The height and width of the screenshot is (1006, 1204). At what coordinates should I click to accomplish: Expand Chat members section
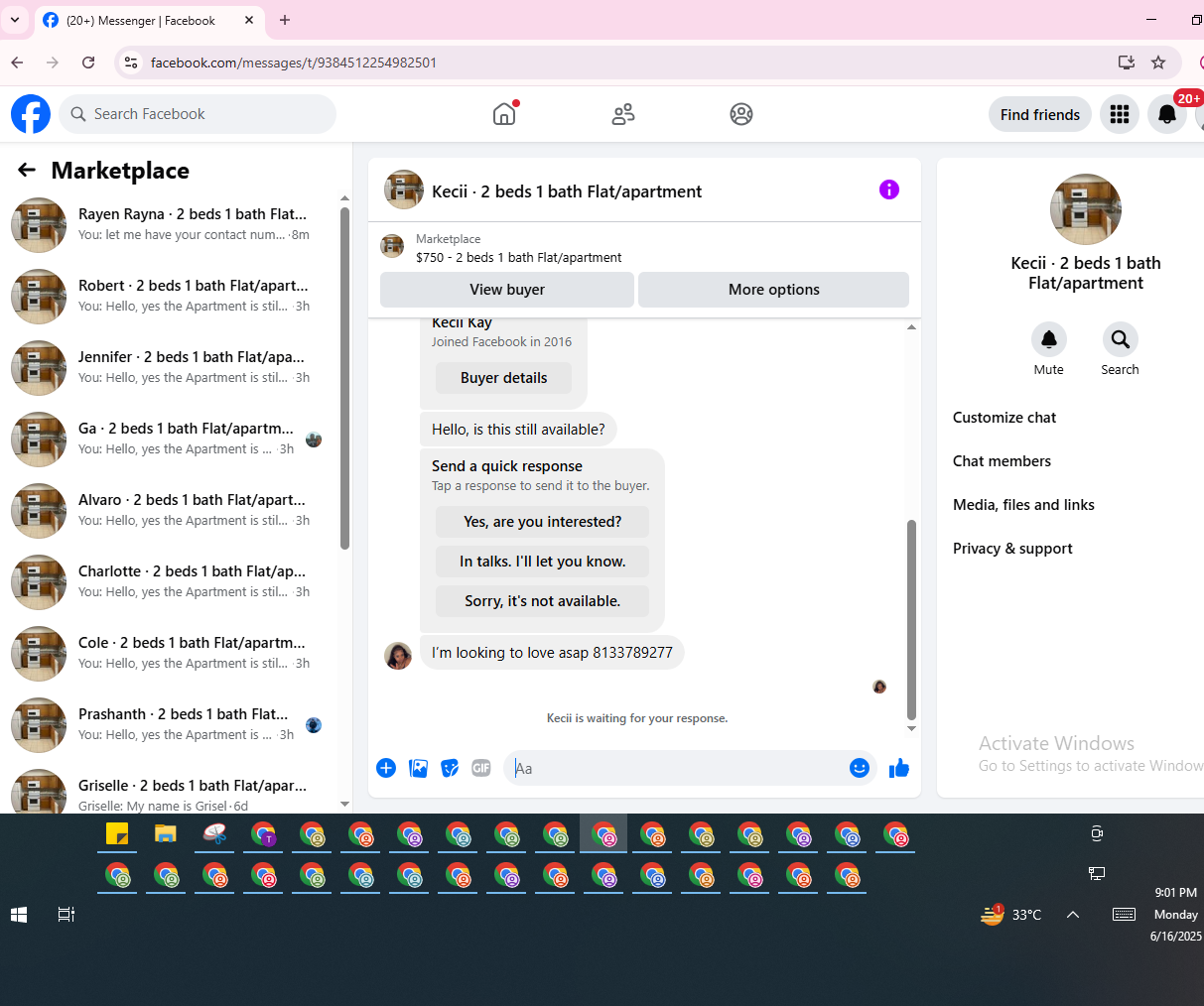tap(1002, 461)
